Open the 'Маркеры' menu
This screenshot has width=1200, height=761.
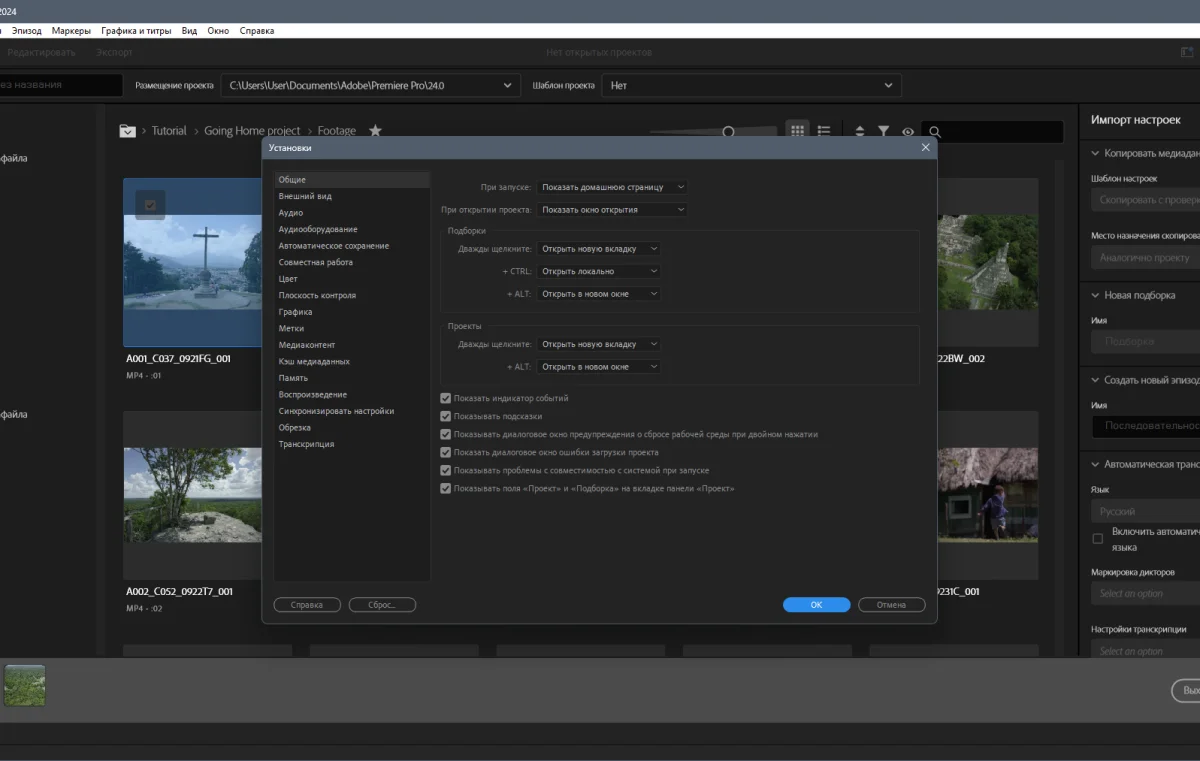pos(71,31)
